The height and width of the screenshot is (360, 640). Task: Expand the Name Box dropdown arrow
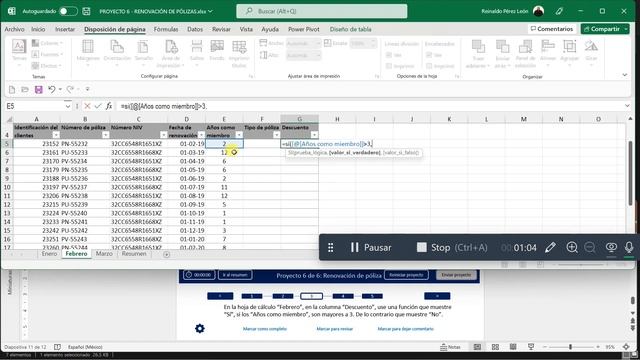pos(67,106)
